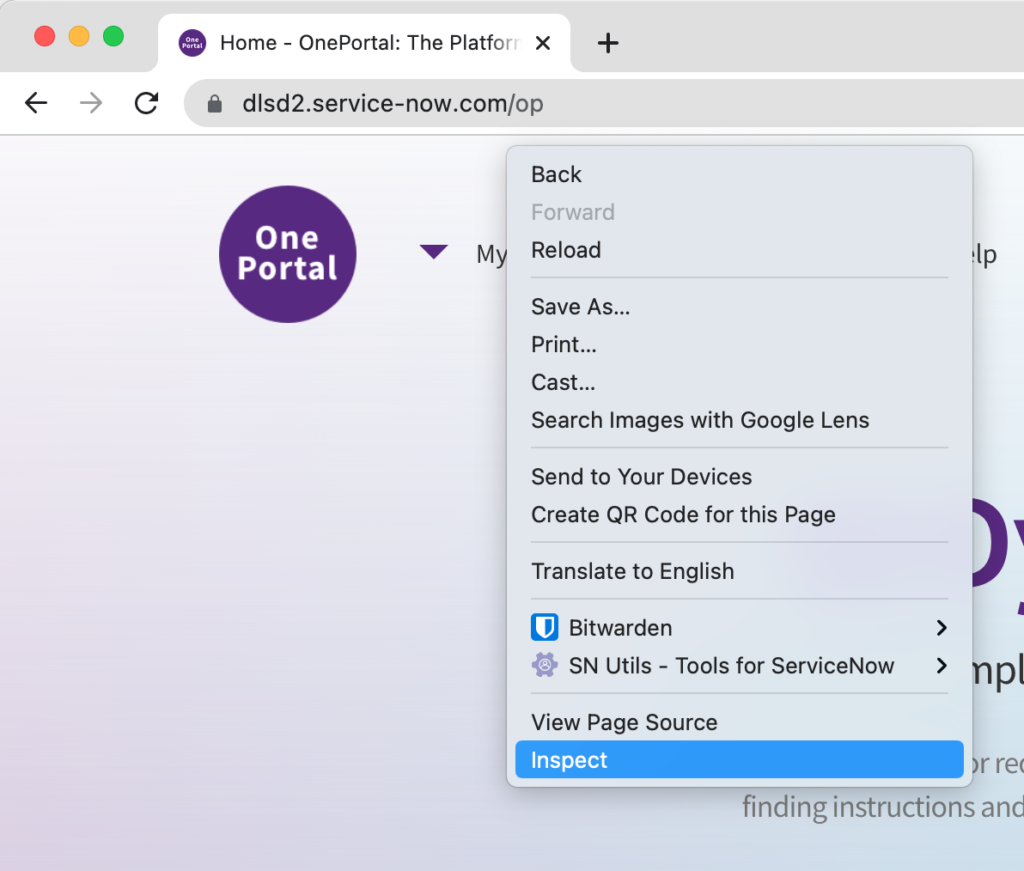Close the OnePortal tab
The width and height of the screenshot is (1024, 871).
(543, 43)
